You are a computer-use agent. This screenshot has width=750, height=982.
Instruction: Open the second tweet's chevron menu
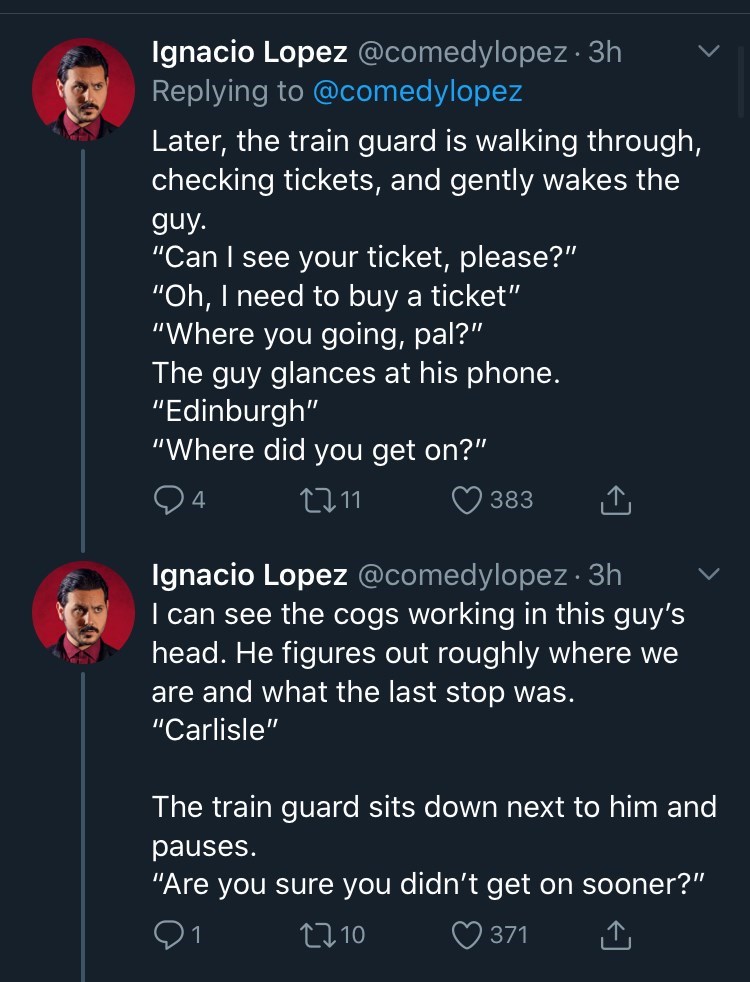(708, 574)
